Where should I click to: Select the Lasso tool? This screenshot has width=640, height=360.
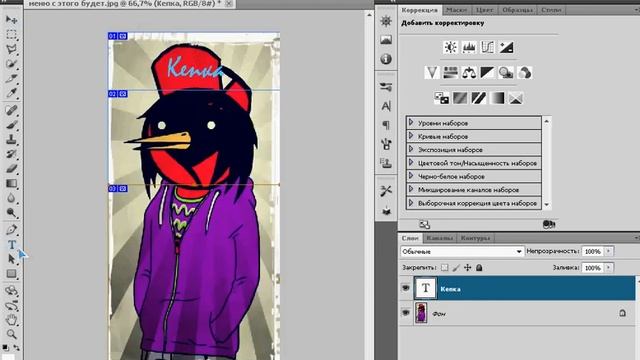point(11,49)
